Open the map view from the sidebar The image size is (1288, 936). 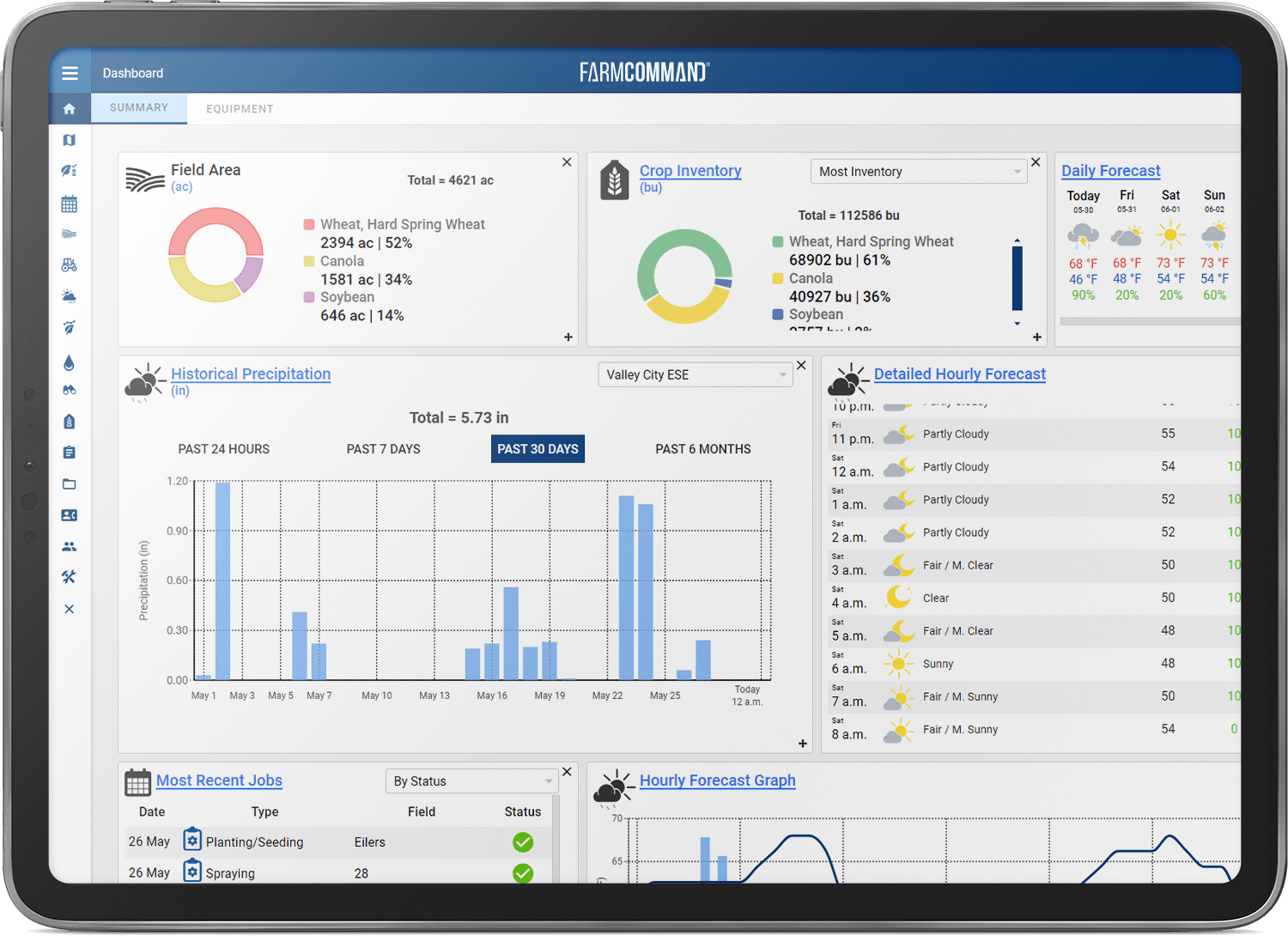click(70, 140)
